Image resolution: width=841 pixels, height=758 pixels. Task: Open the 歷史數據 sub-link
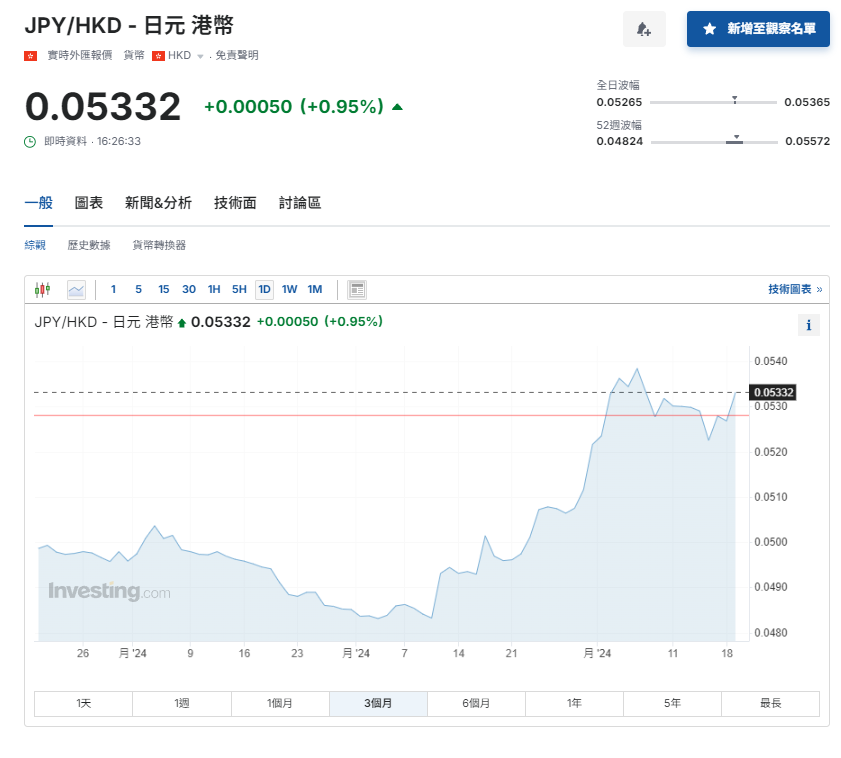89,245
